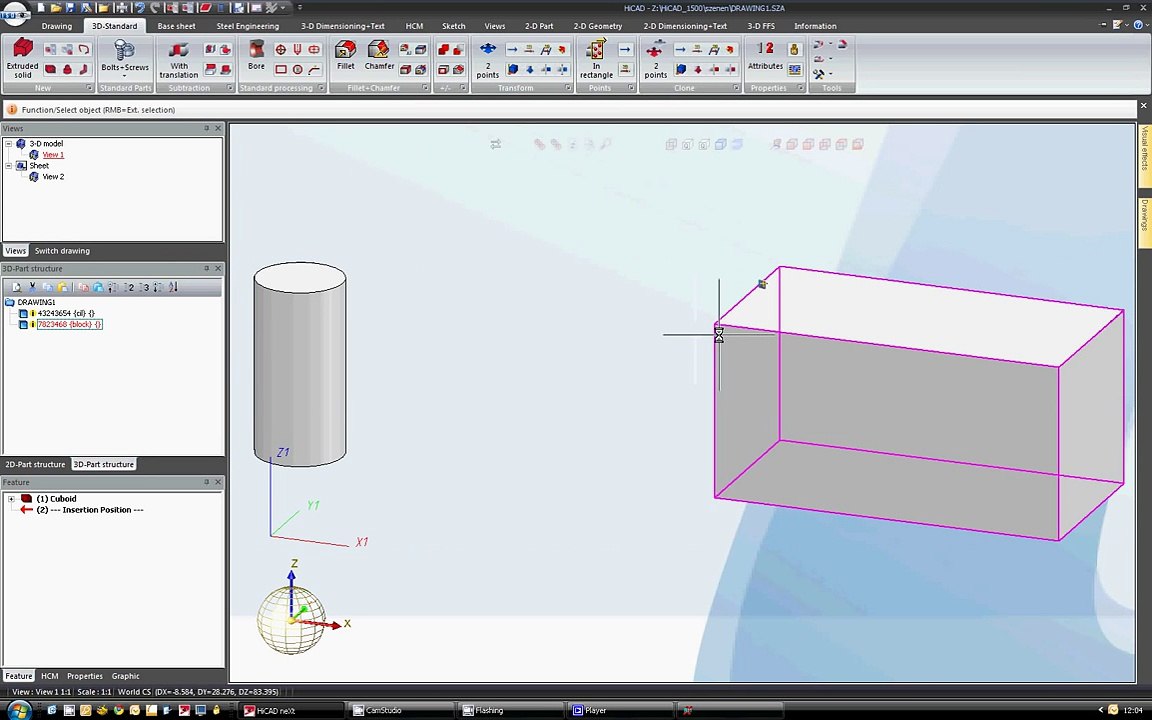
Task: Click the New part icon in 3D-Part structure toolbar
Action: coord(17,287)
